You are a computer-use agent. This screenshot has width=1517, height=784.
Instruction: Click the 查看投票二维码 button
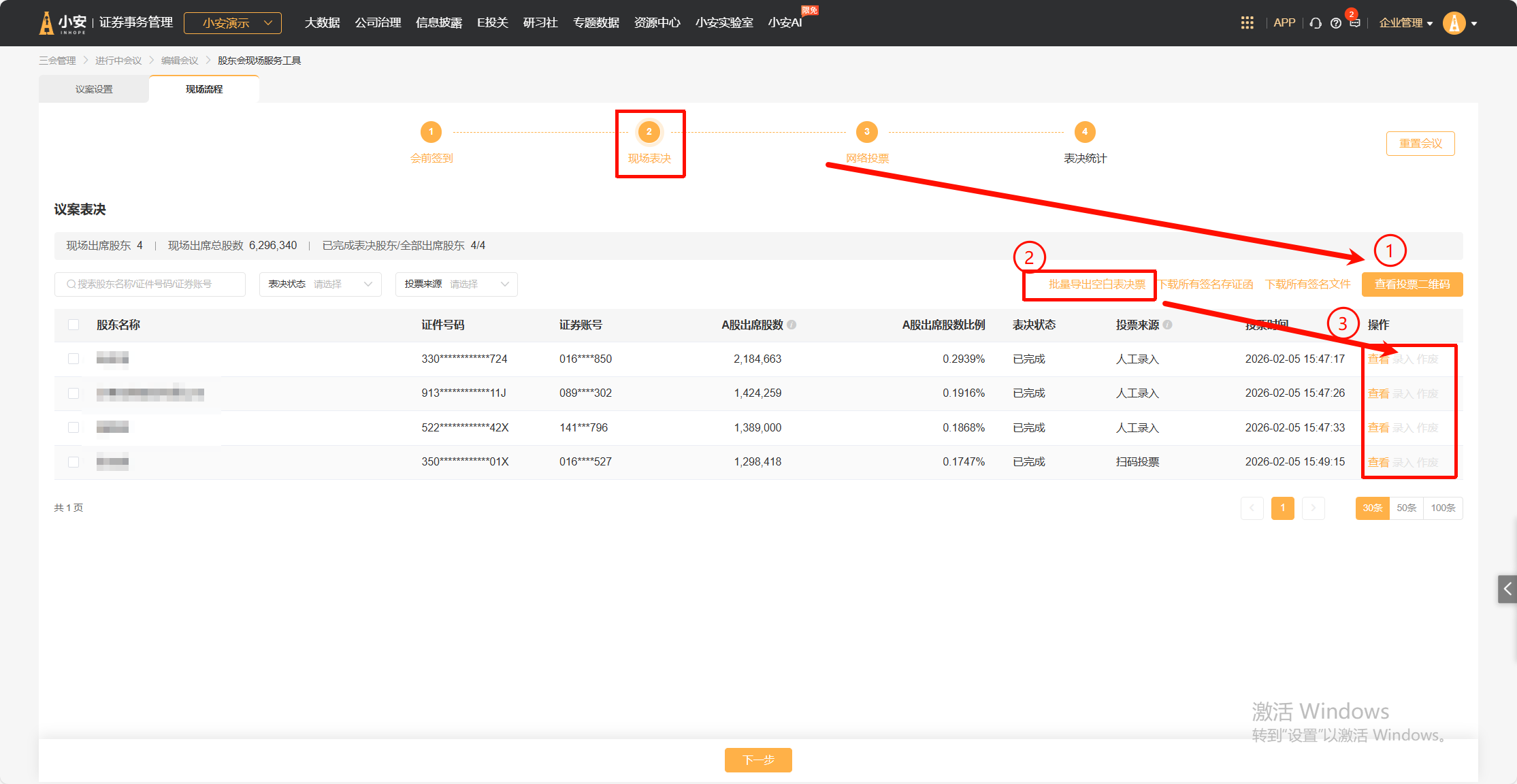tap(1412, 284)
